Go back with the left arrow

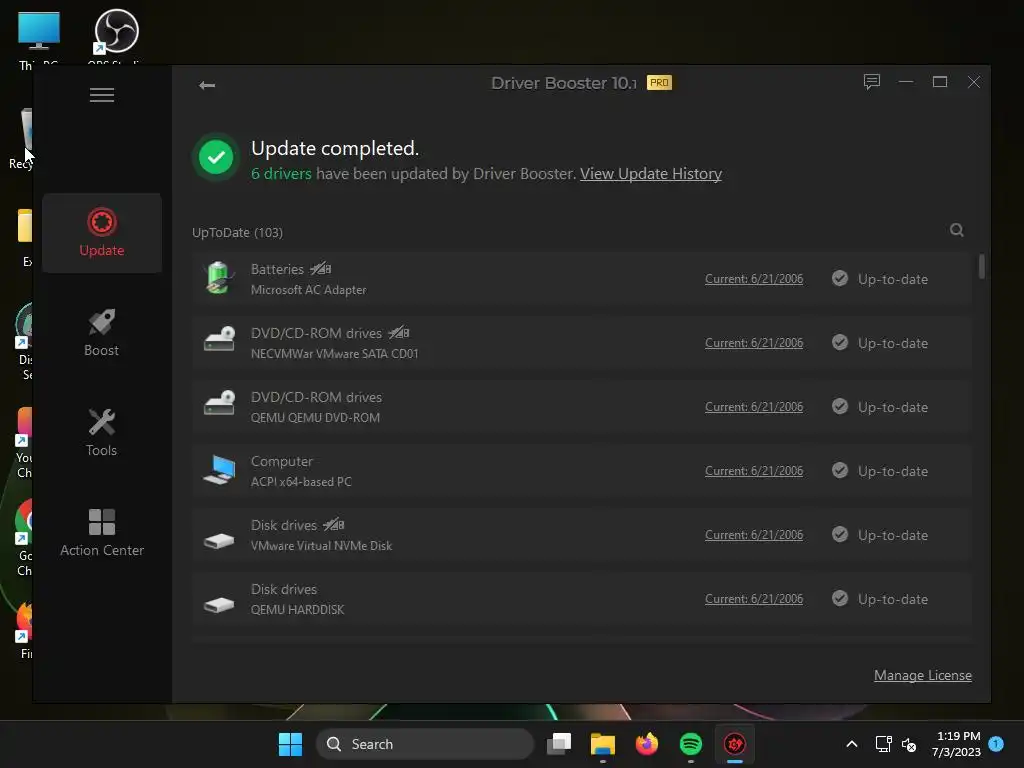tap(207, 85)
